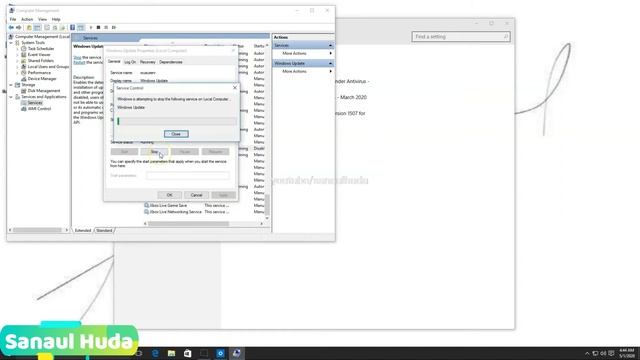Select Task Scheduler in the console tree
This screenshot has width=640, height=360.
pyautogui.click(x=40, y=49)
